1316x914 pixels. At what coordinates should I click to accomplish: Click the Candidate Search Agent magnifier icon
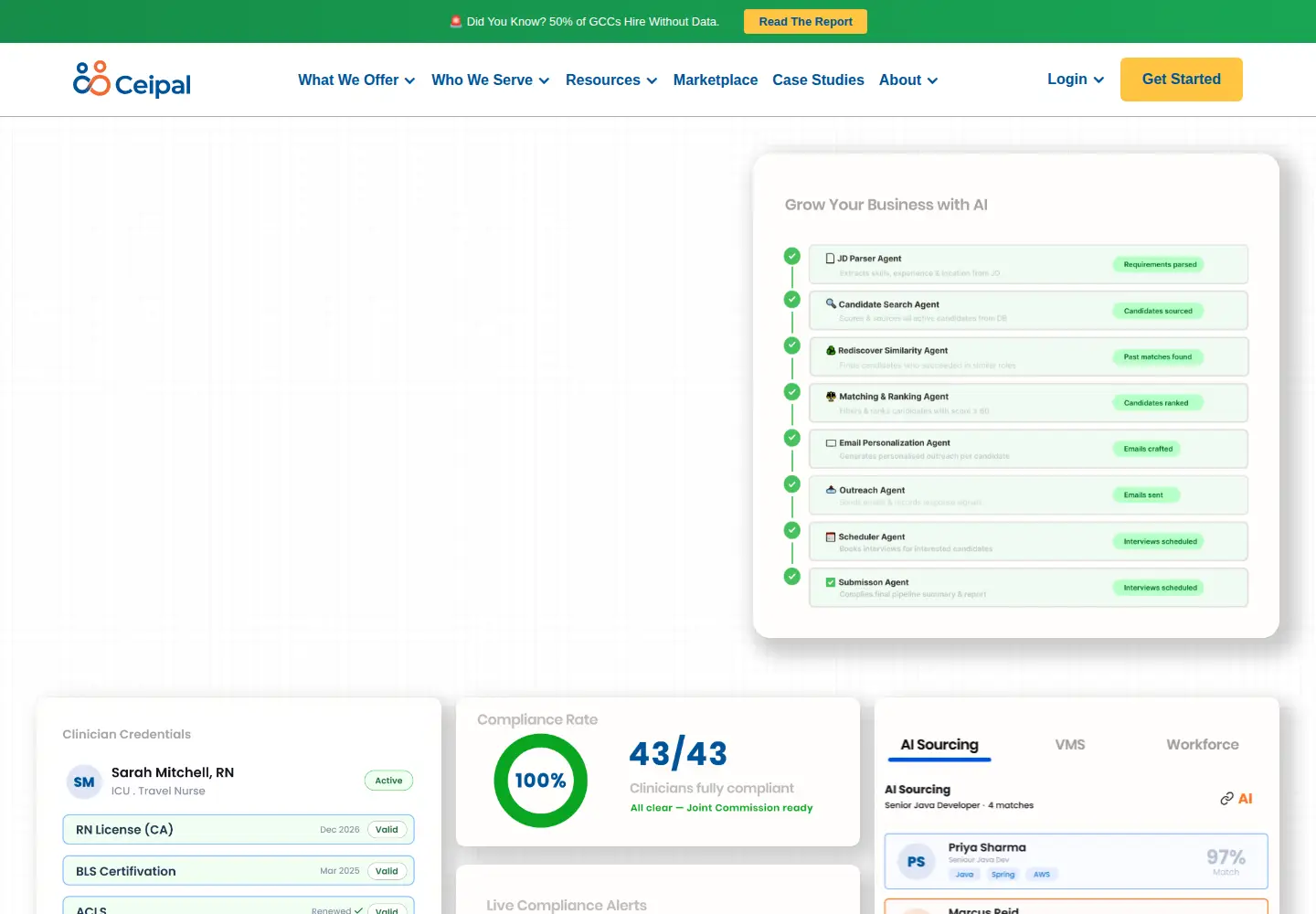point(831,303)
